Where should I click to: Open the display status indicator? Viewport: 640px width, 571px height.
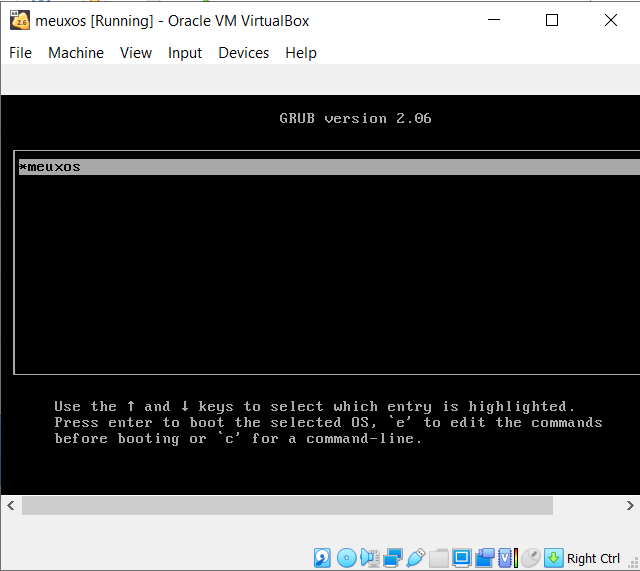[x=462, y=558]
